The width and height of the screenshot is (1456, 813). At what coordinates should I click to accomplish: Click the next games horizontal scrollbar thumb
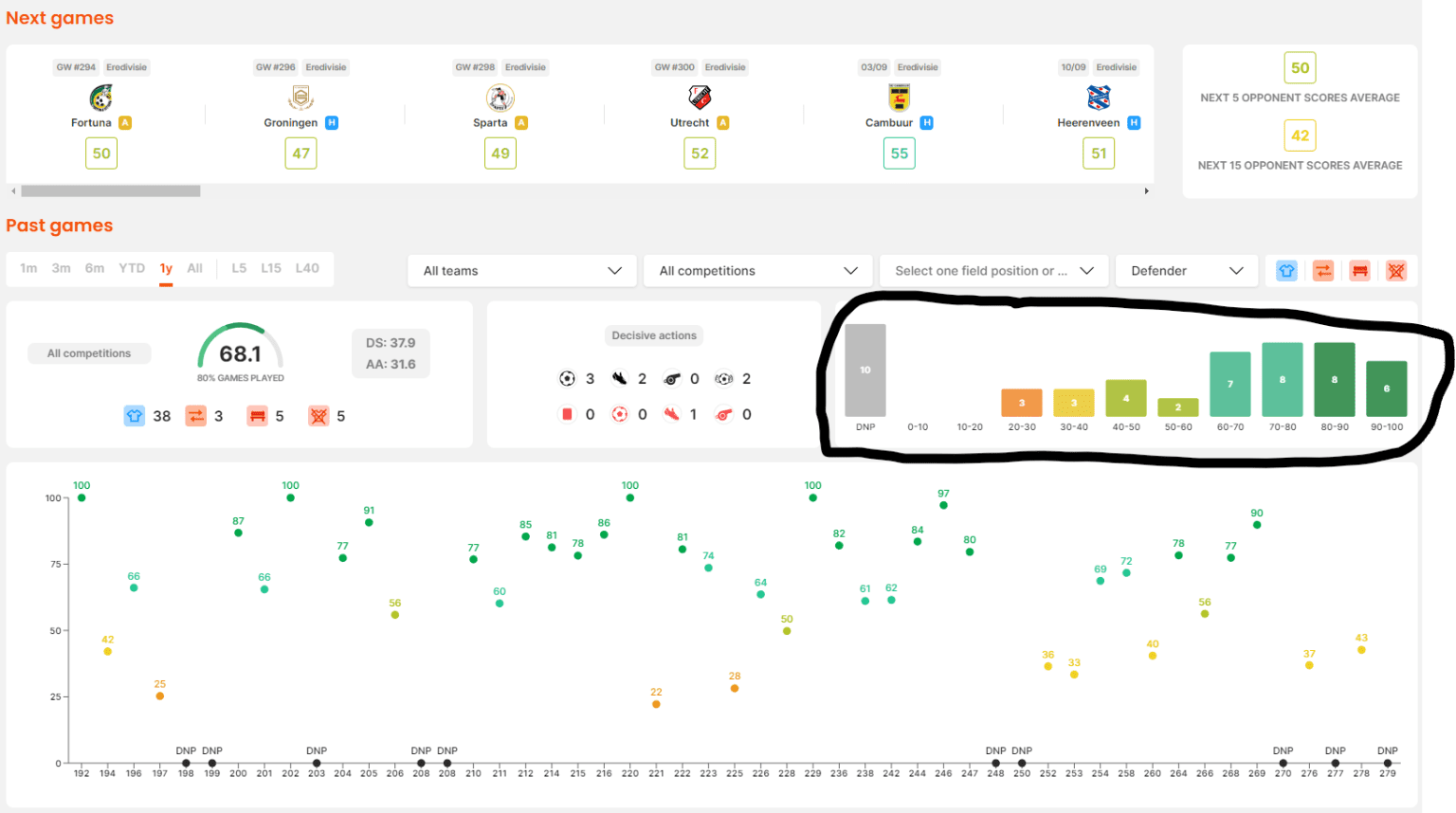pos(111,191)
